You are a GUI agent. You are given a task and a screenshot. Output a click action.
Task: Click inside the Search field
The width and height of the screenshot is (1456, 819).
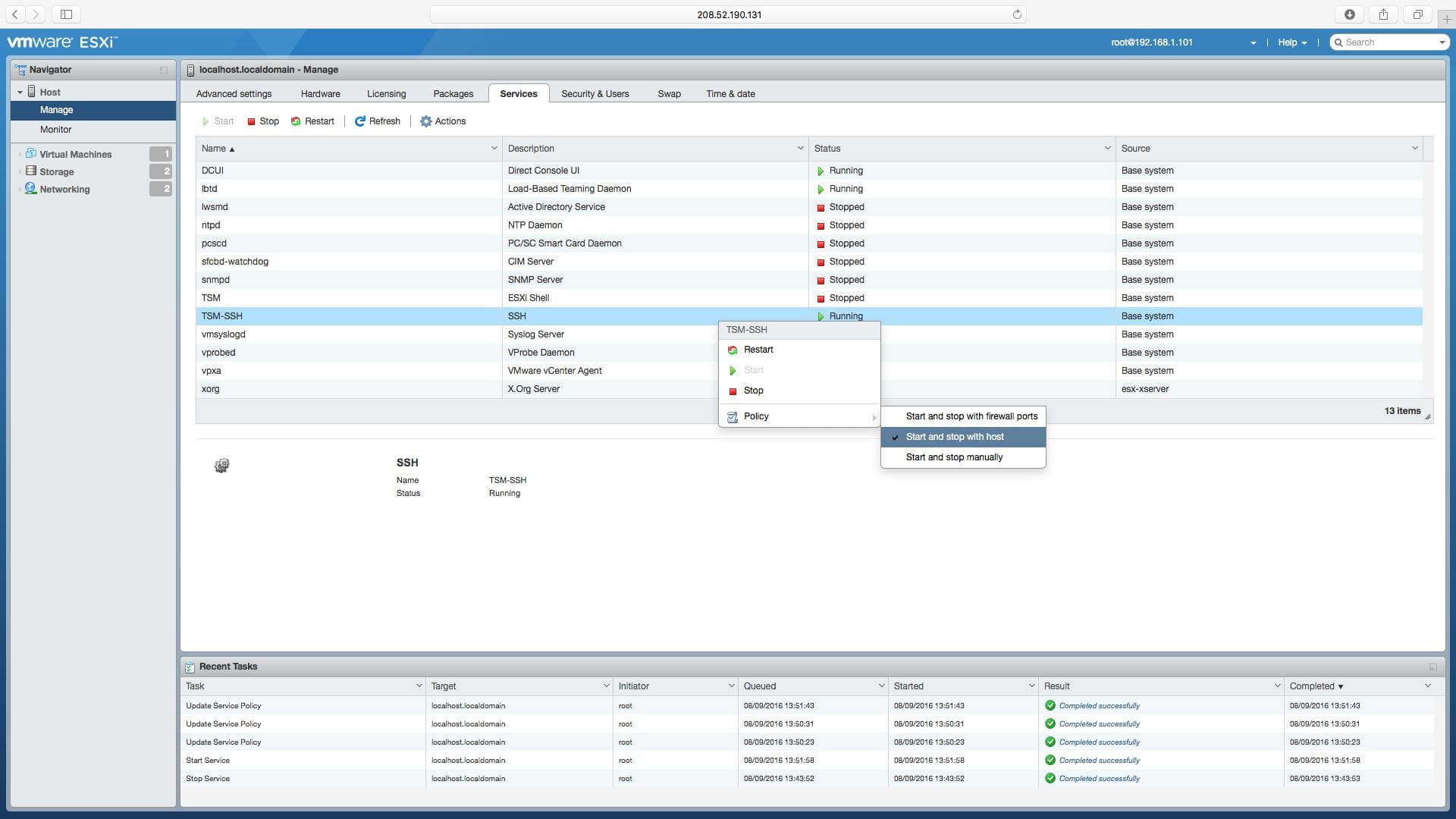pyautogui.click(x=1388, y=42)
